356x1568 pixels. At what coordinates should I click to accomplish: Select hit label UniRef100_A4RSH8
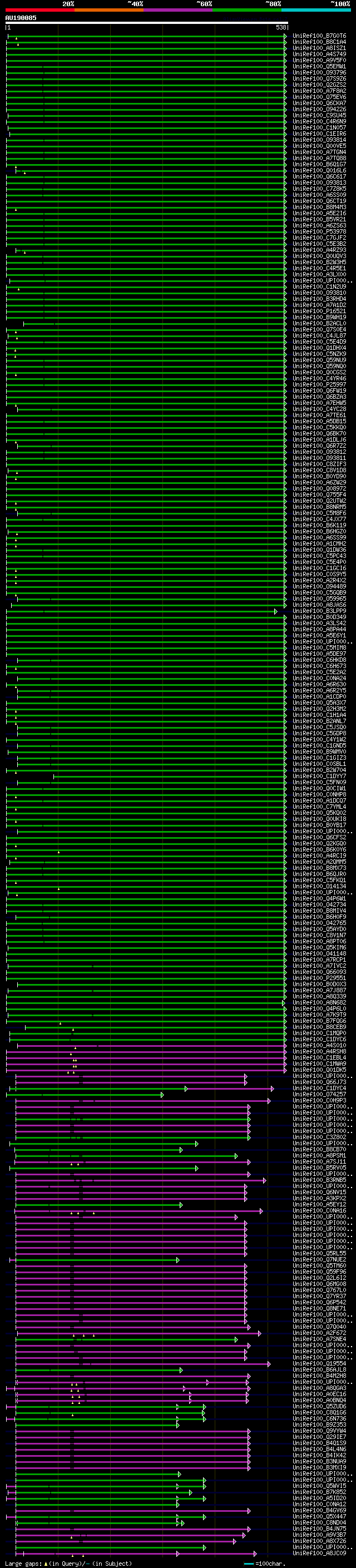pos(319,1051)
